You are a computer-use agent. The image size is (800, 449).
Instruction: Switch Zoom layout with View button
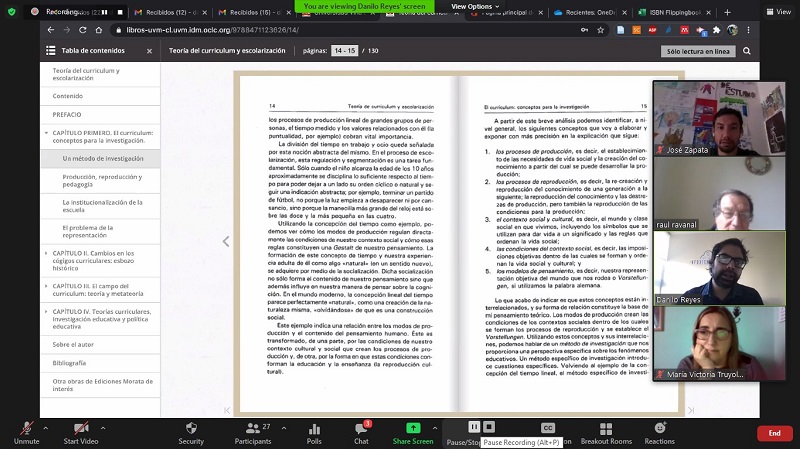[779, 11]
